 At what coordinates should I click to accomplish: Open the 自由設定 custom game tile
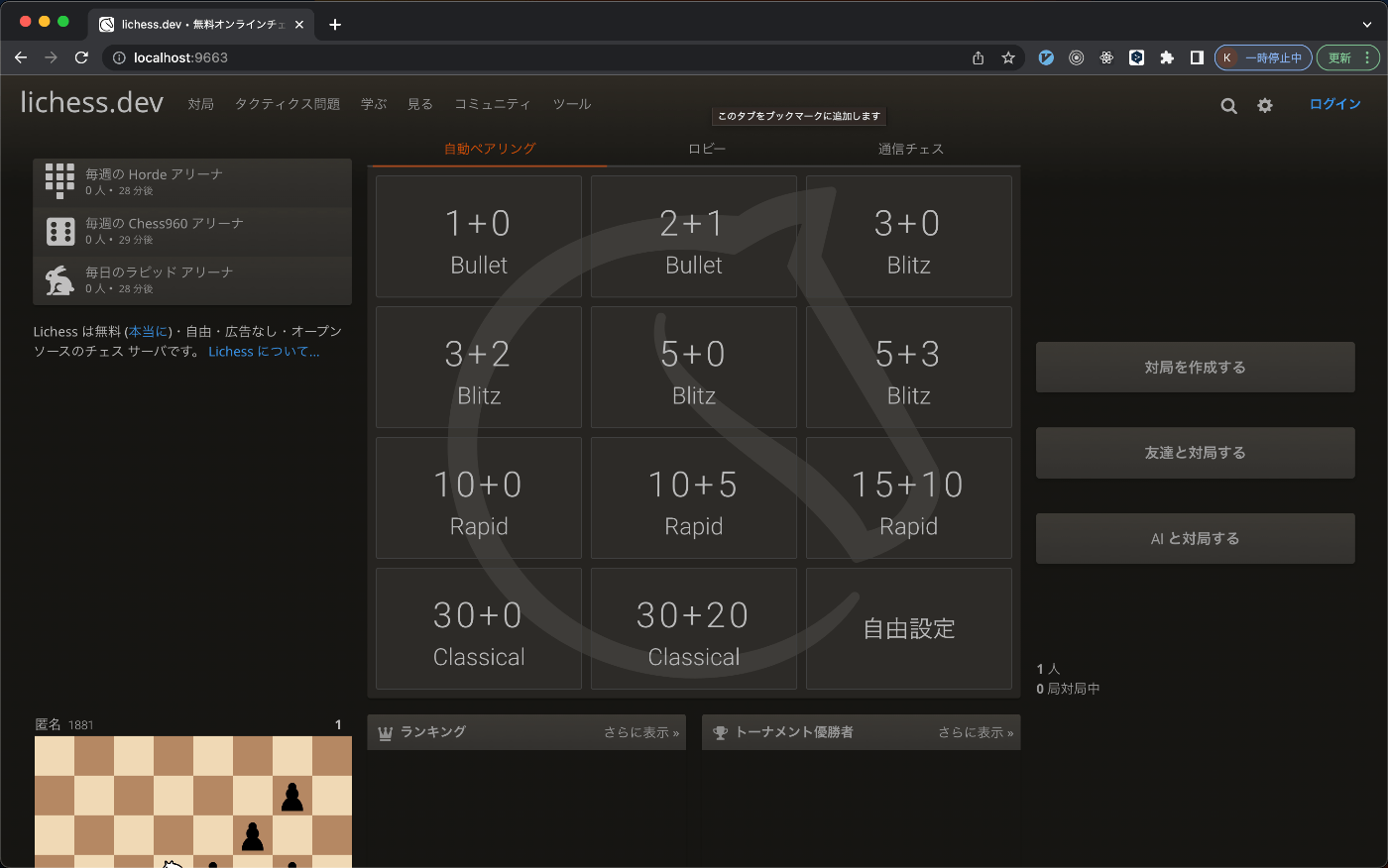click(x=909, y=629)
